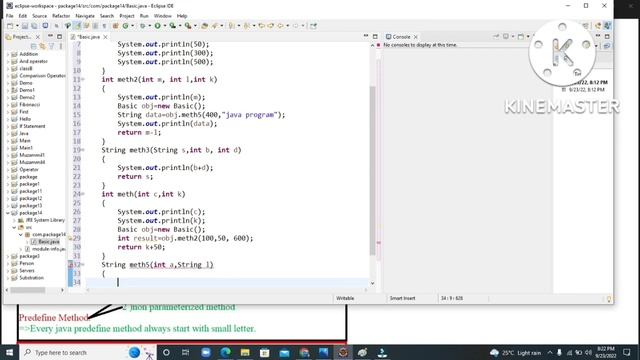Click the Open Type toolbar icon

204,26
